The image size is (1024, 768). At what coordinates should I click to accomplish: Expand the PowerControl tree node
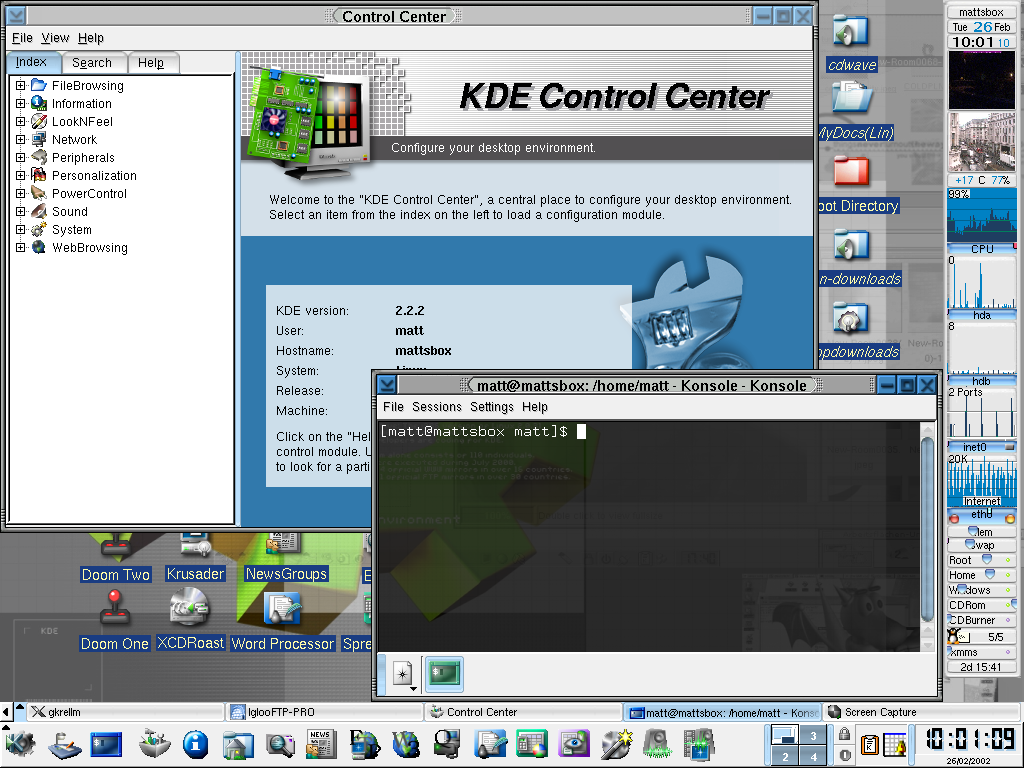click(20, 193)
